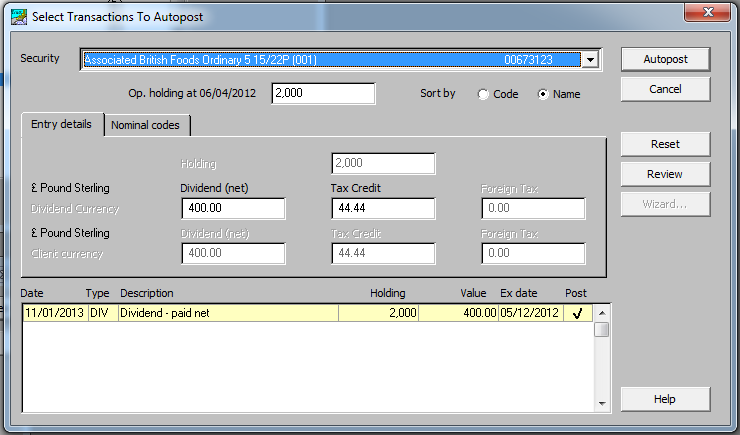Click the Reset button
This screenshot has height=435, width=740.
[x=665, y=144]
